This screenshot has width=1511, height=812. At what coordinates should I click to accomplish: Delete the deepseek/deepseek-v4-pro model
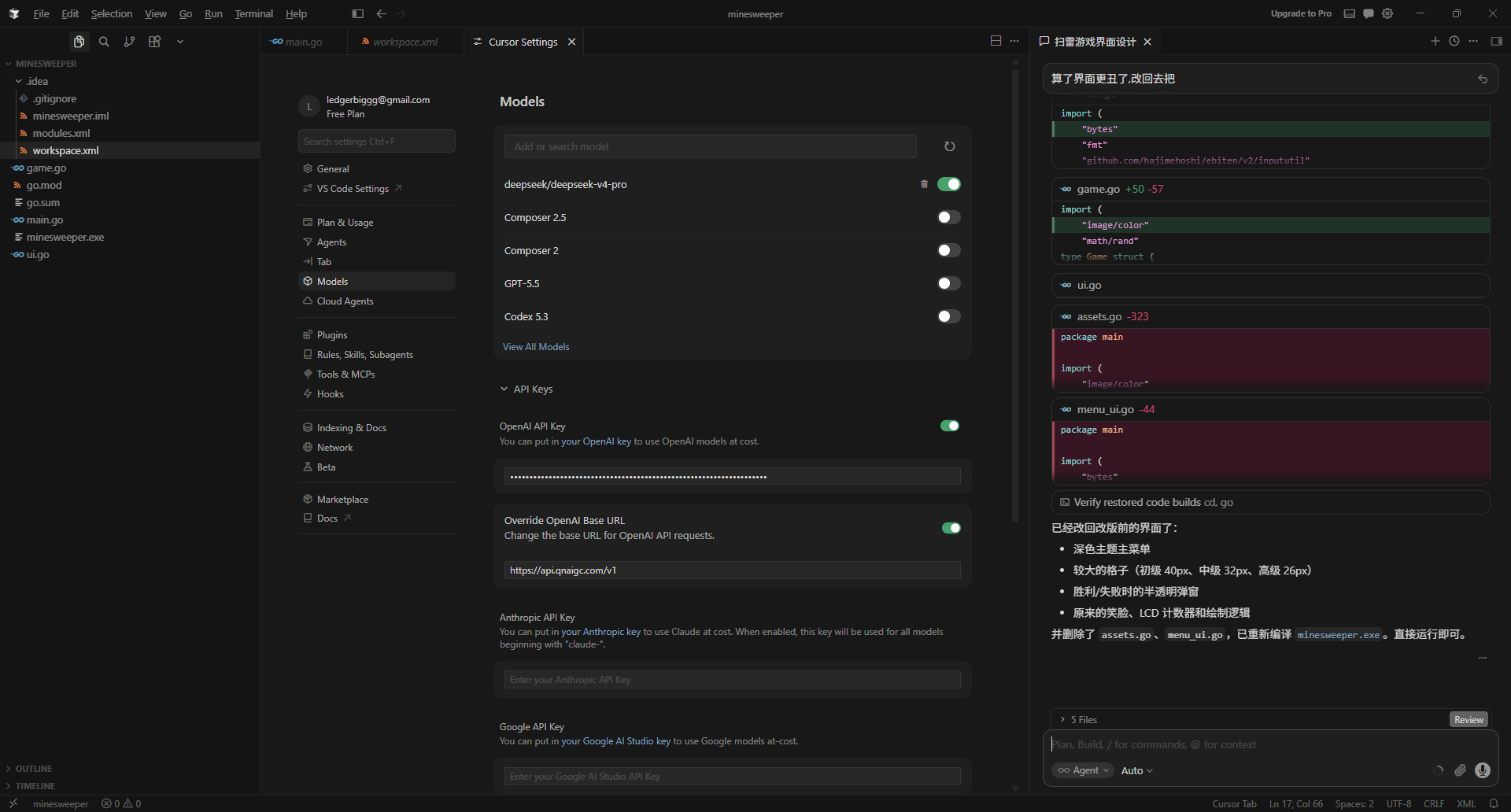click(924, 184)
